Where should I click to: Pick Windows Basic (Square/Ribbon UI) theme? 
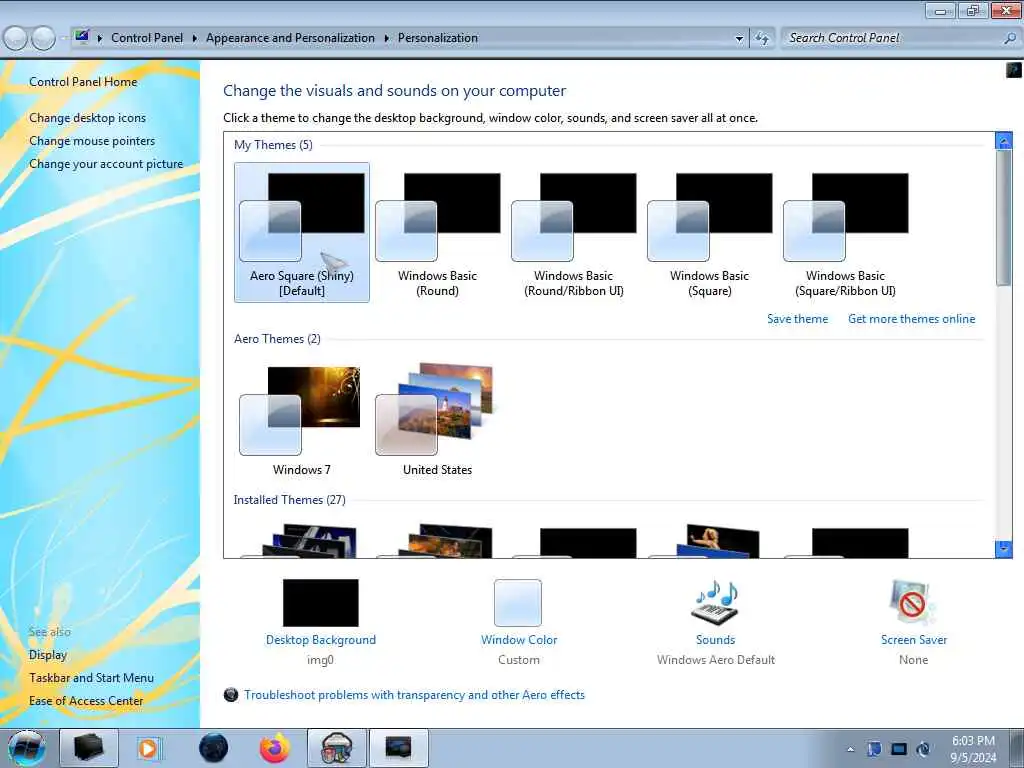tap(845, 232)
